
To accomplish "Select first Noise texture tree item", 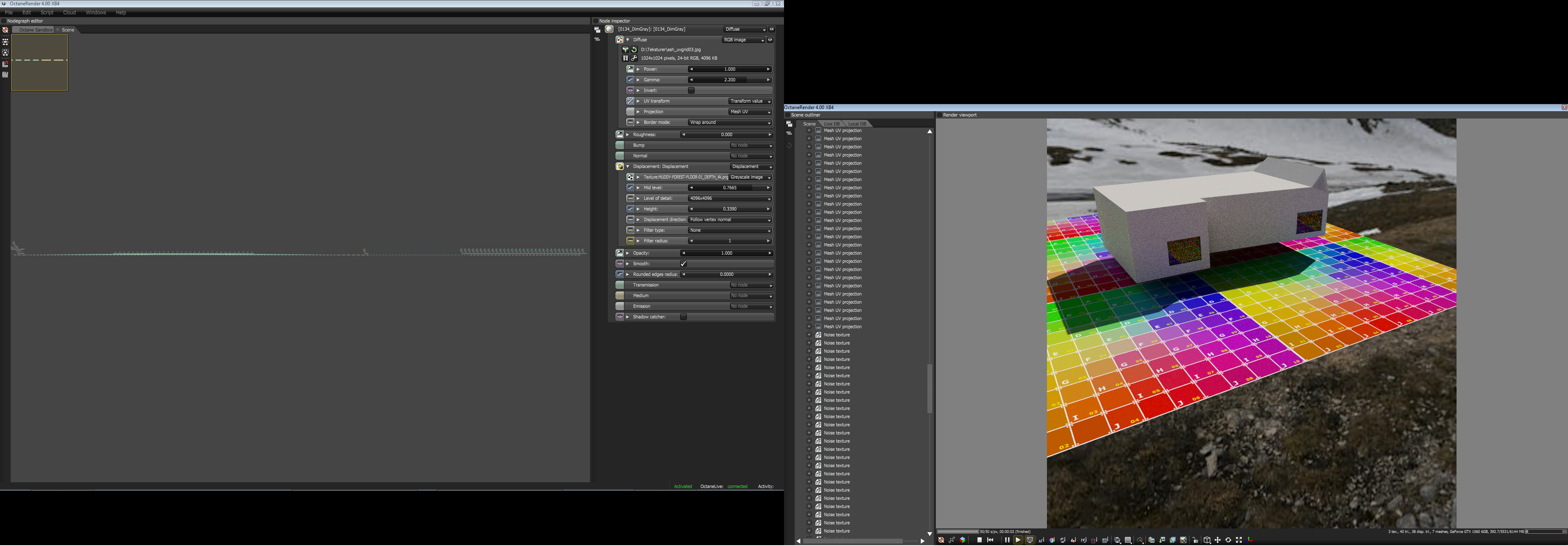I will click(x=836, y=335).
